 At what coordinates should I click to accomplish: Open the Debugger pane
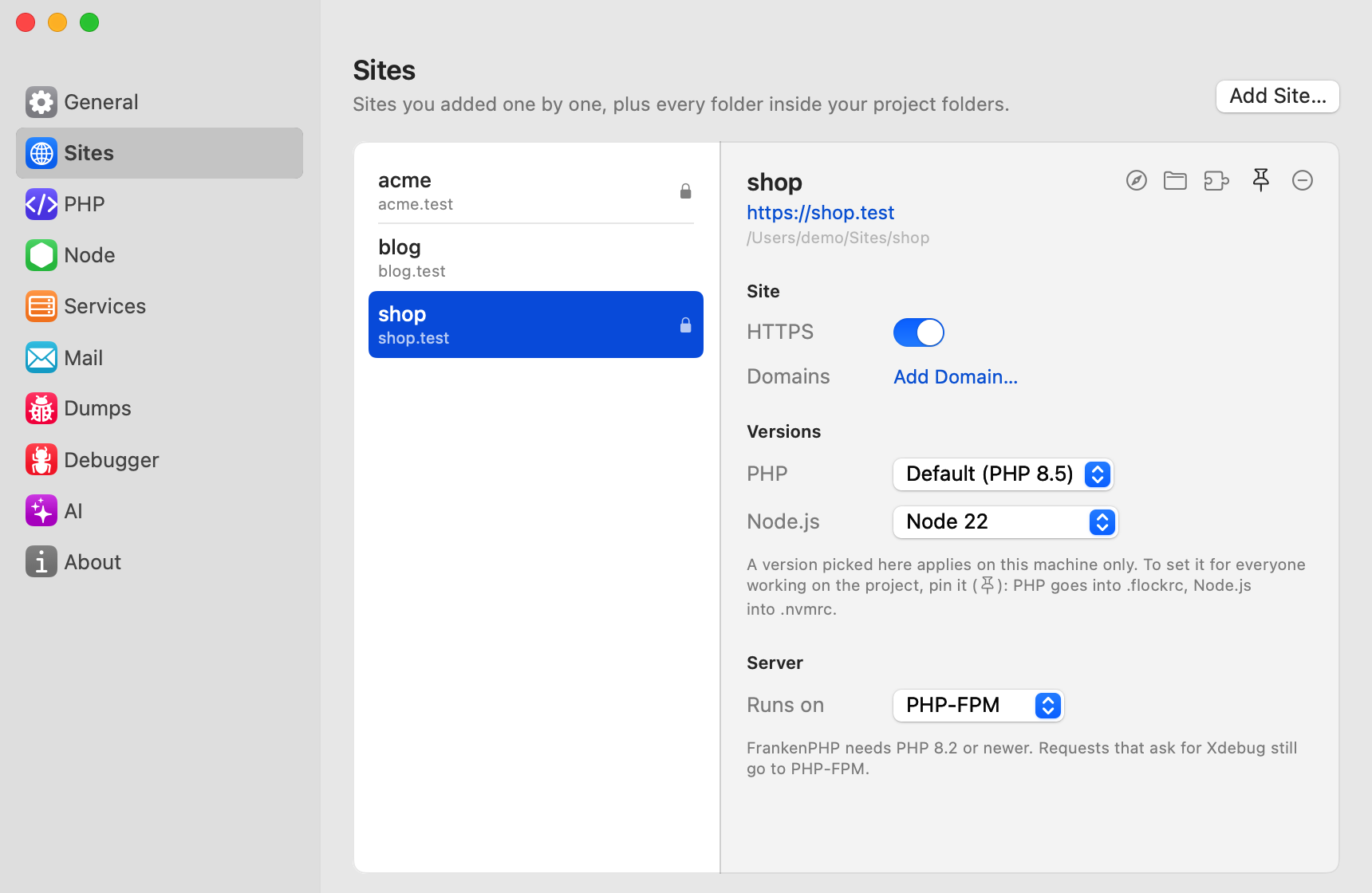[160, 460]
